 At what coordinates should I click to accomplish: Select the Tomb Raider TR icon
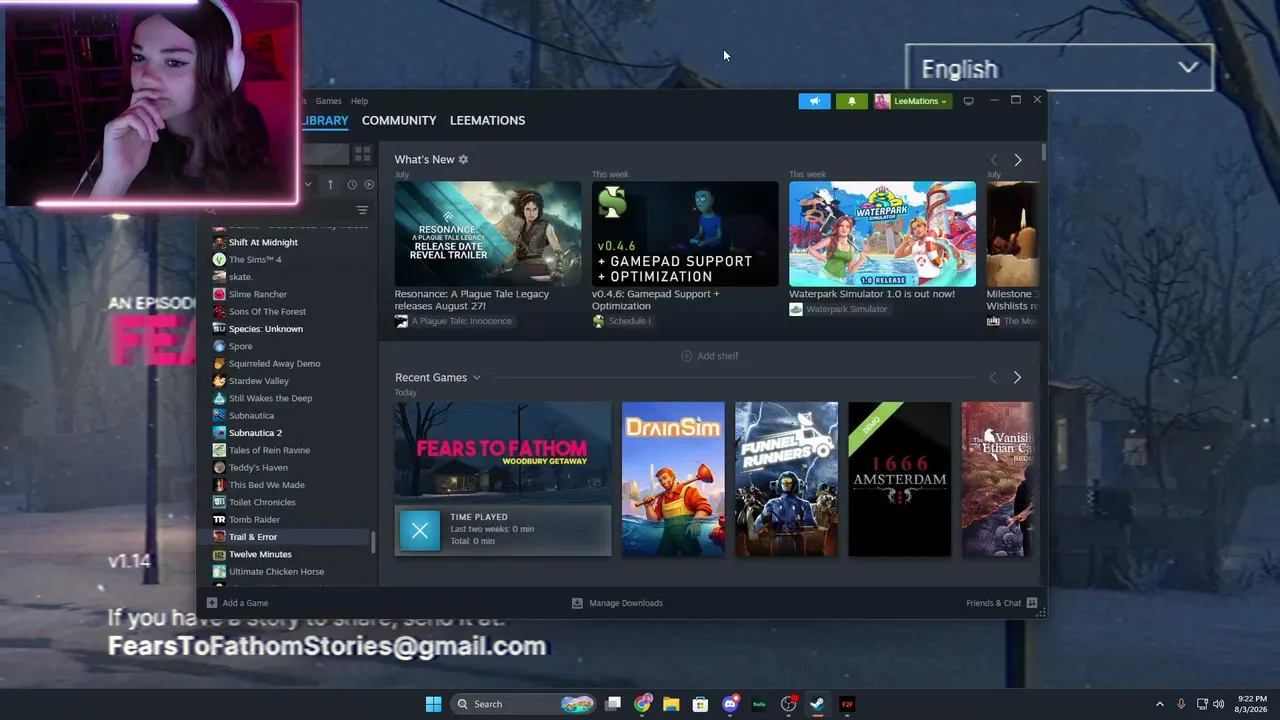(x=219, y=519)
